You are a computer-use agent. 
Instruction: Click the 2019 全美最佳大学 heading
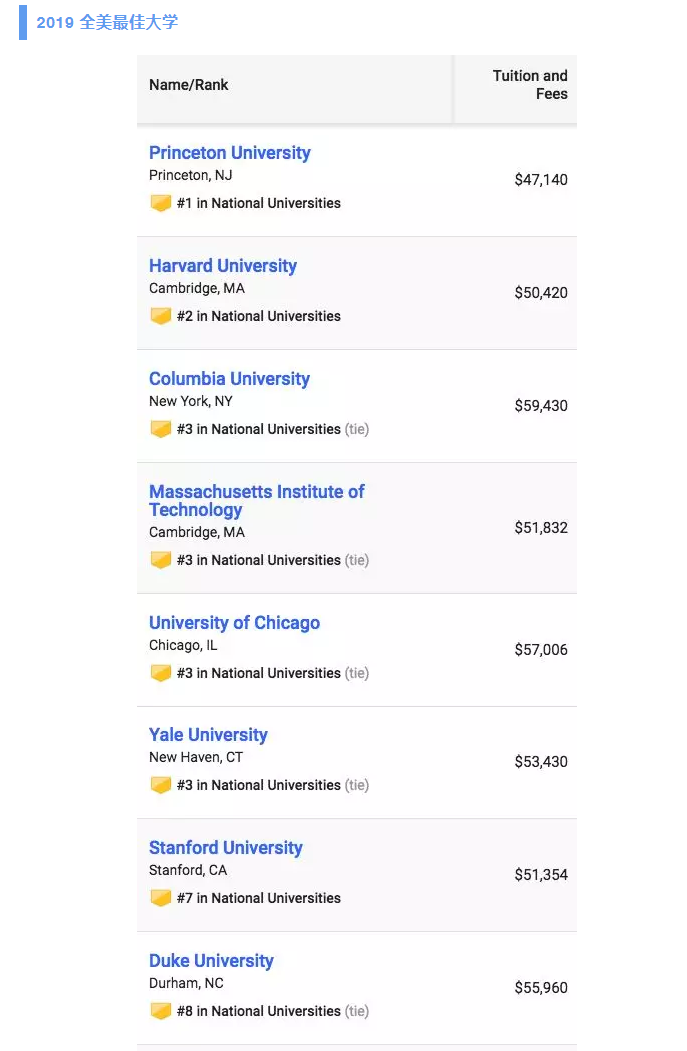point(107,22)
